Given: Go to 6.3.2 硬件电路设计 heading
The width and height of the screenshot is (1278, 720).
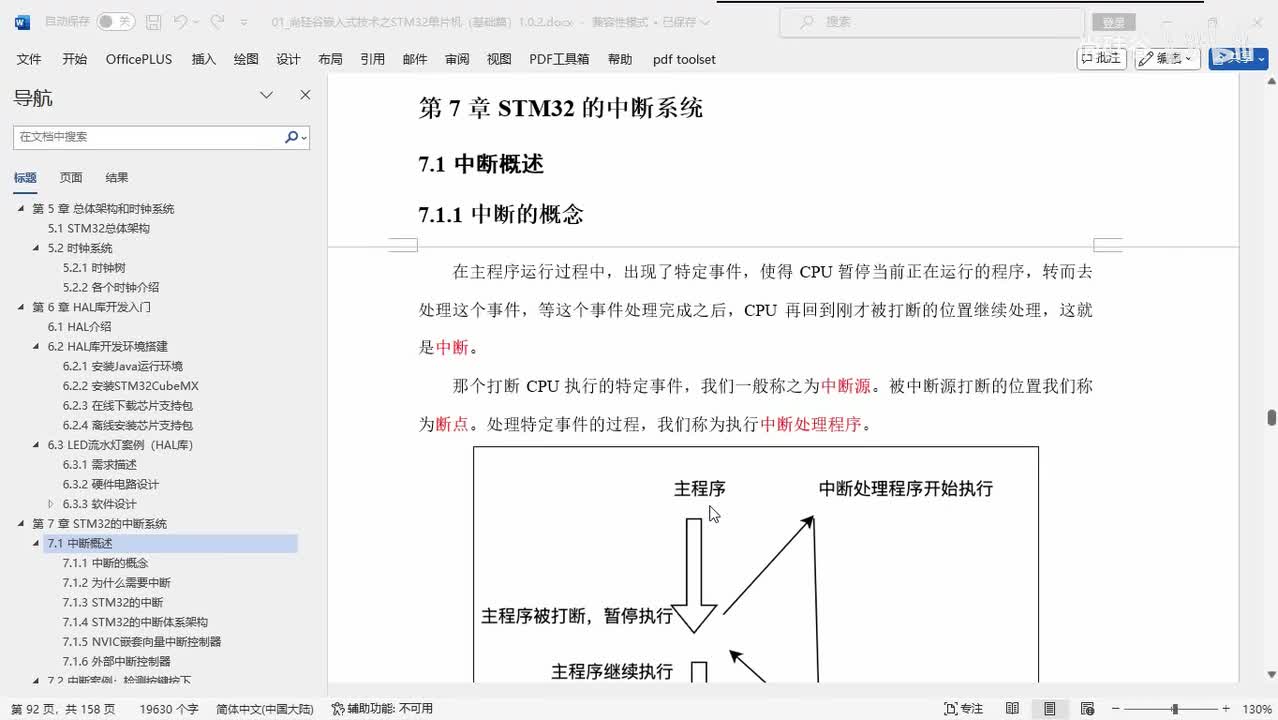Looking at the screenshot, I should (x=111, y=484).
